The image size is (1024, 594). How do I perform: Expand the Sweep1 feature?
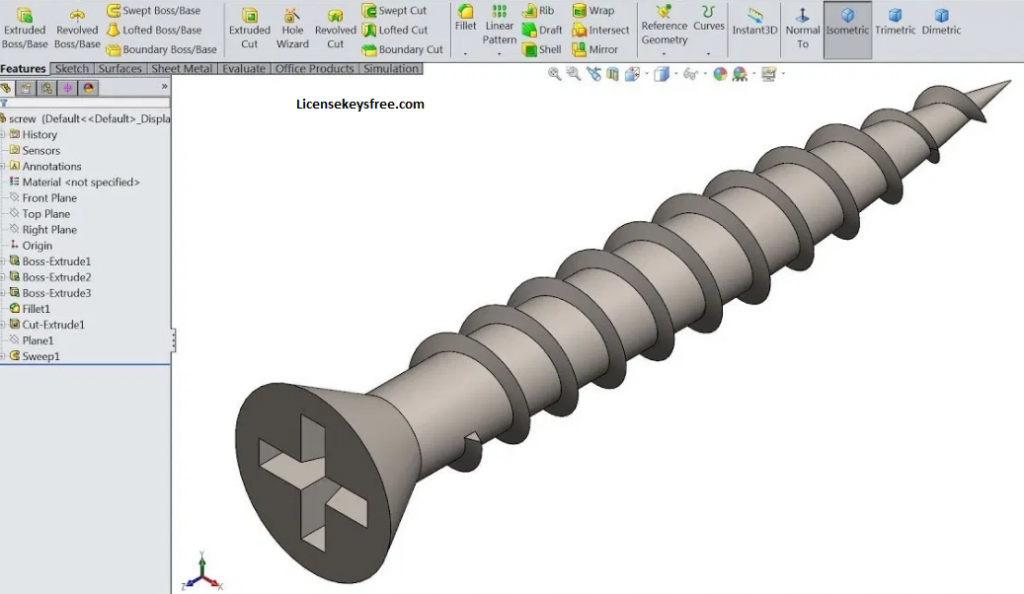click(x=3, y=356)
